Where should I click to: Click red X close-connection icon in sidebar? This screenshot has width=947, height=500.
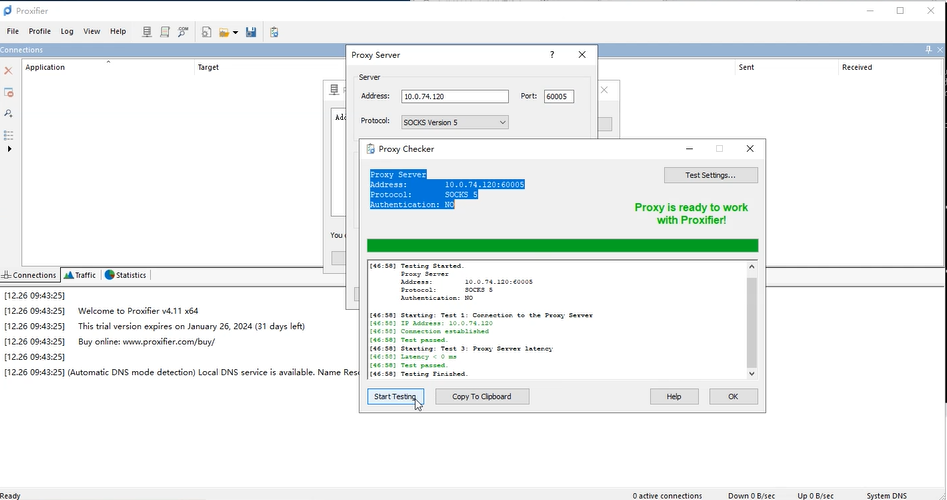click(x=8, y=71)
